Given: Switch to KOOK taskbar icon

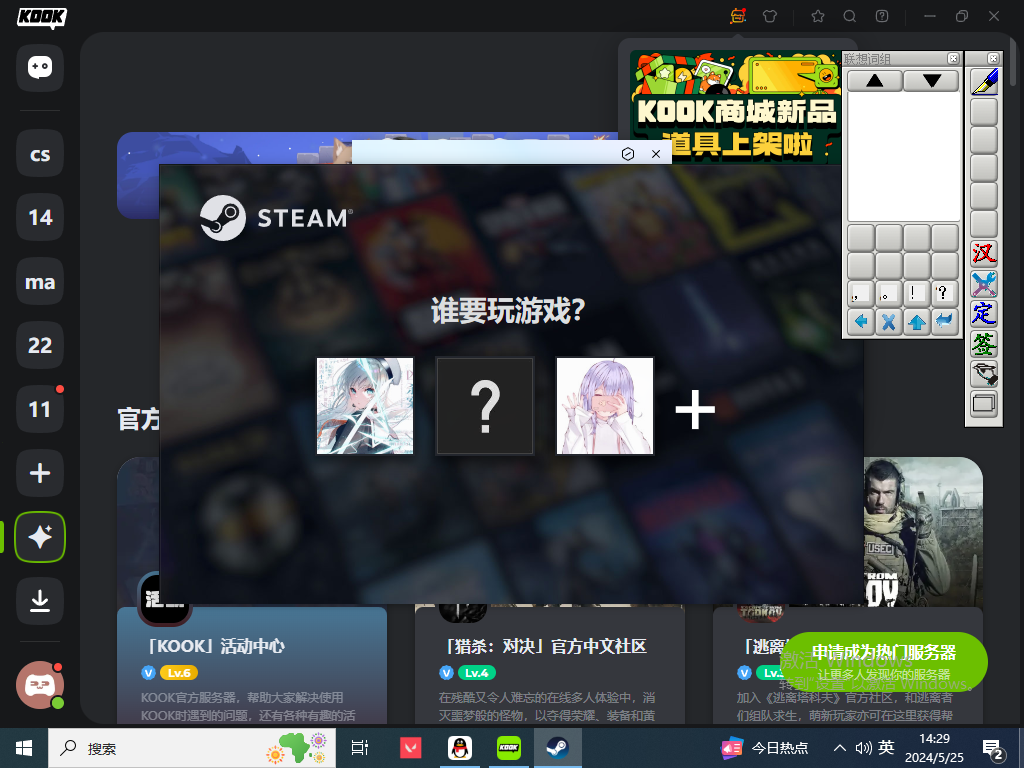Looking at the screenshot, I should click(x=509, y=748).
